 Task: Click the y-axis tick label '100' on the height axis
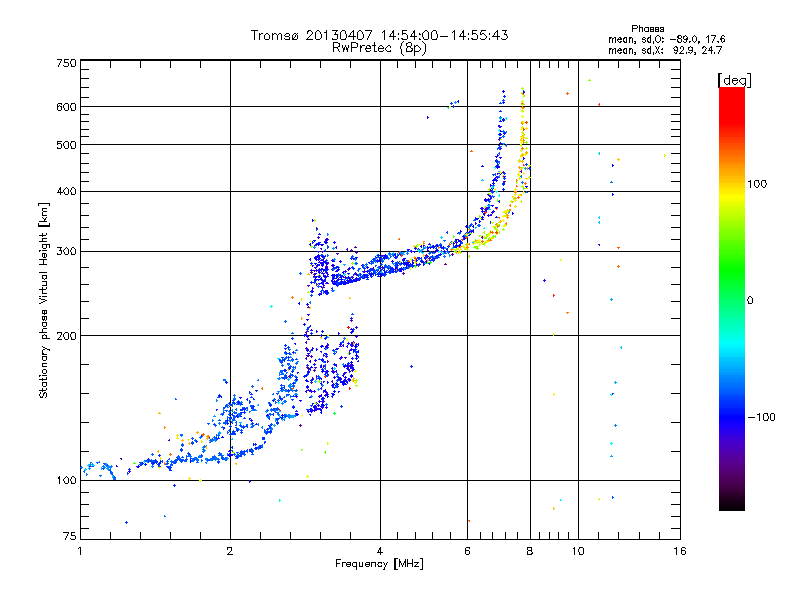point(66,480)
